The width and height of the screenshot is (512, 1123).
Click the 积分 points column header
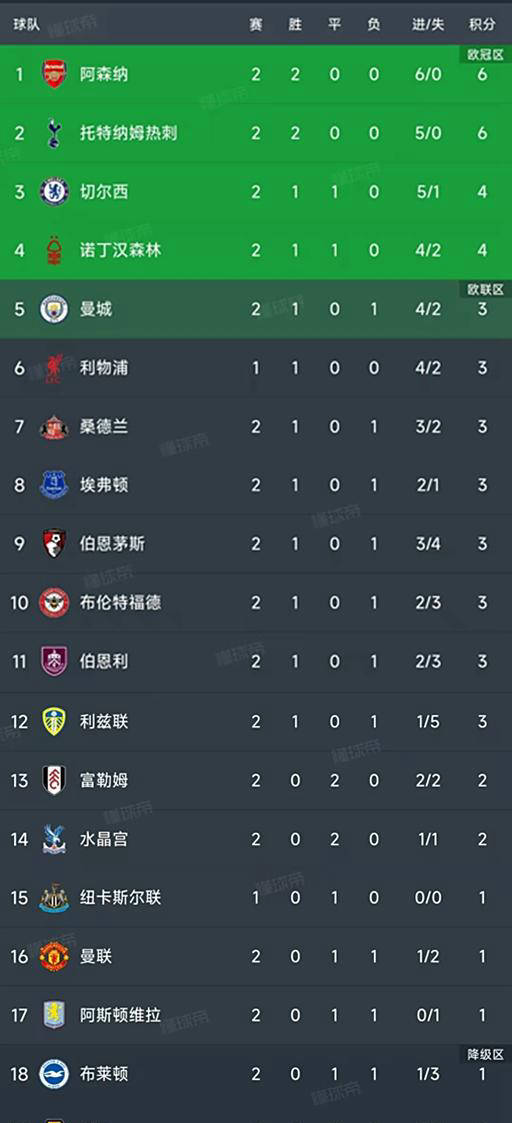pyautogui.click(x=482, y=24)
